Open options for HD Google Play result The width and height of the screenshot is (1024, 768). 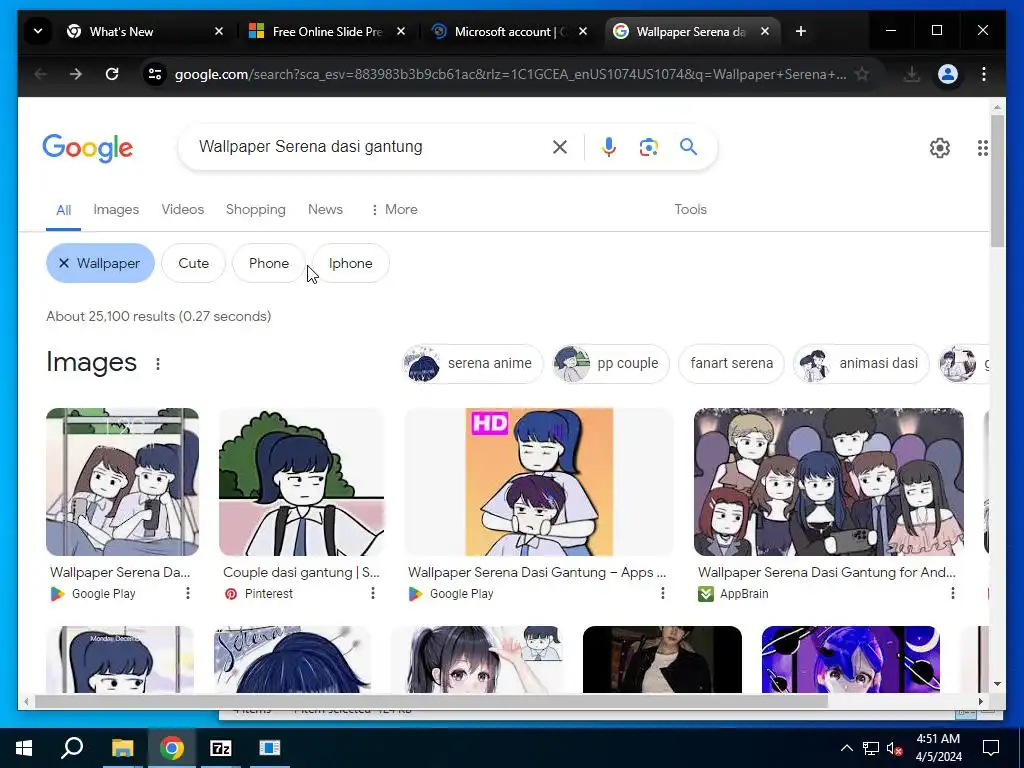pos(663,593)
